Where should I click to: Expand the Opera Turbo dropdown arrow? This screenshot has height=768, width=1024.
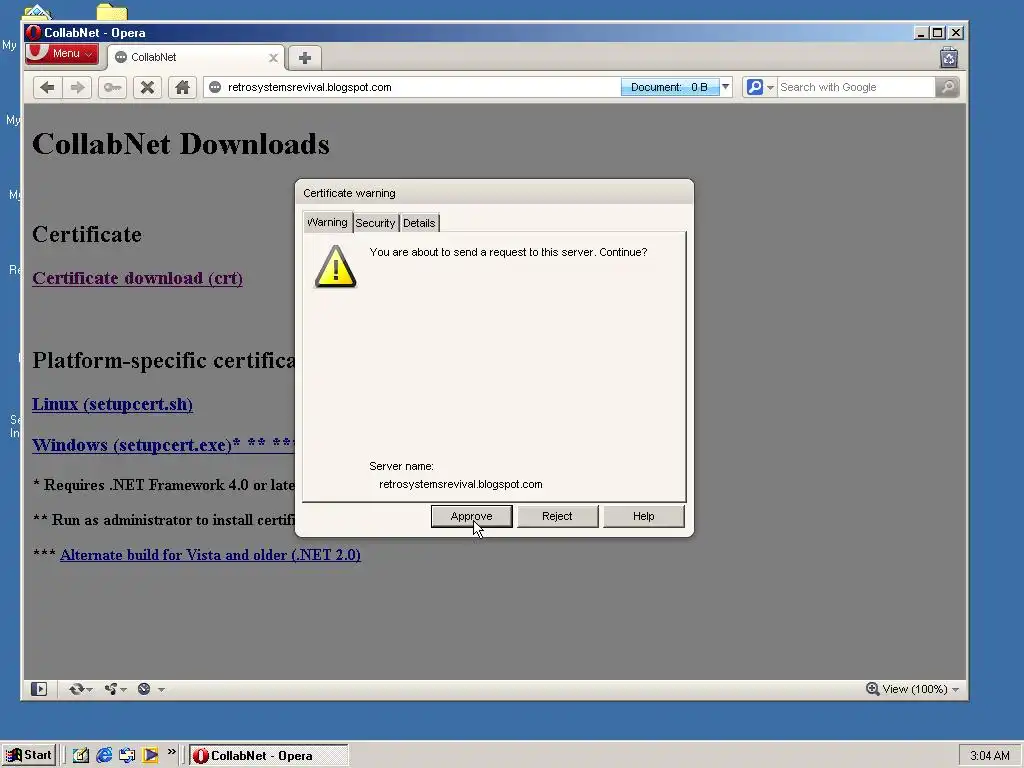click(161, 690)
